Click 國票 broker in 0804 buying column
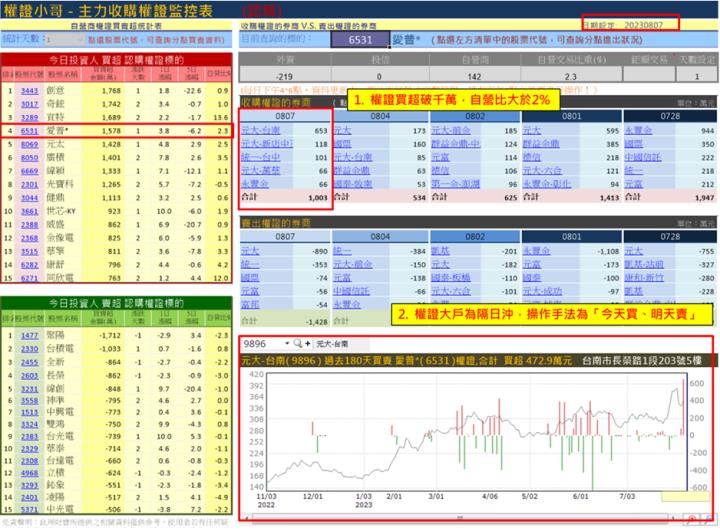This screenshot has height=531, width=720. (343, 144)
